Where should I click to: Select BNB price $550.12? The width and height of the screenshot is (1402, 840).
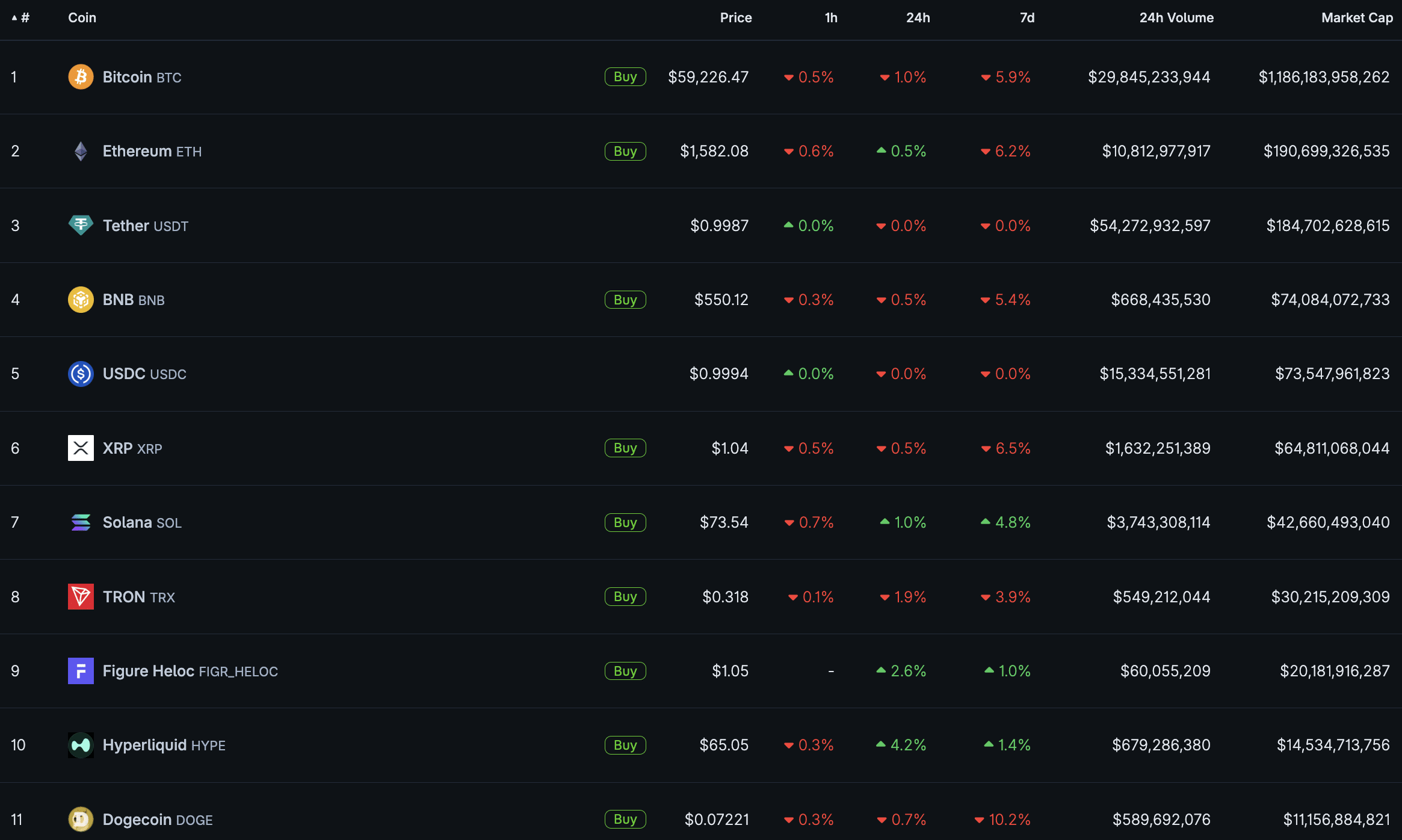click(721, 300)
